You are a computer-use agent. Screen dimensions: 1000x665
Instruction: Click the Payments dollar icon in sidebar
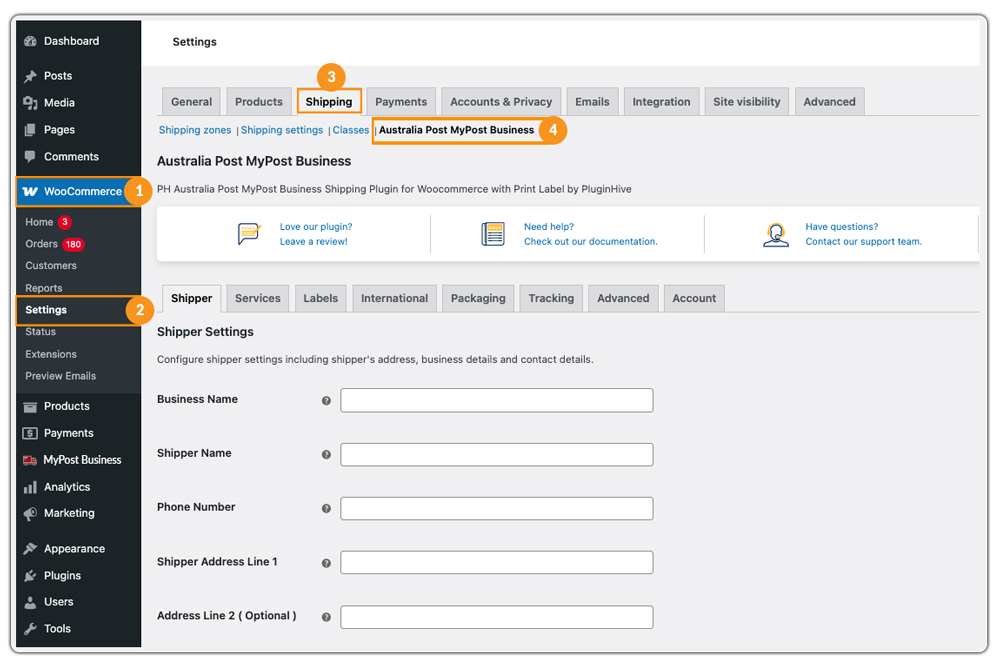30,434
